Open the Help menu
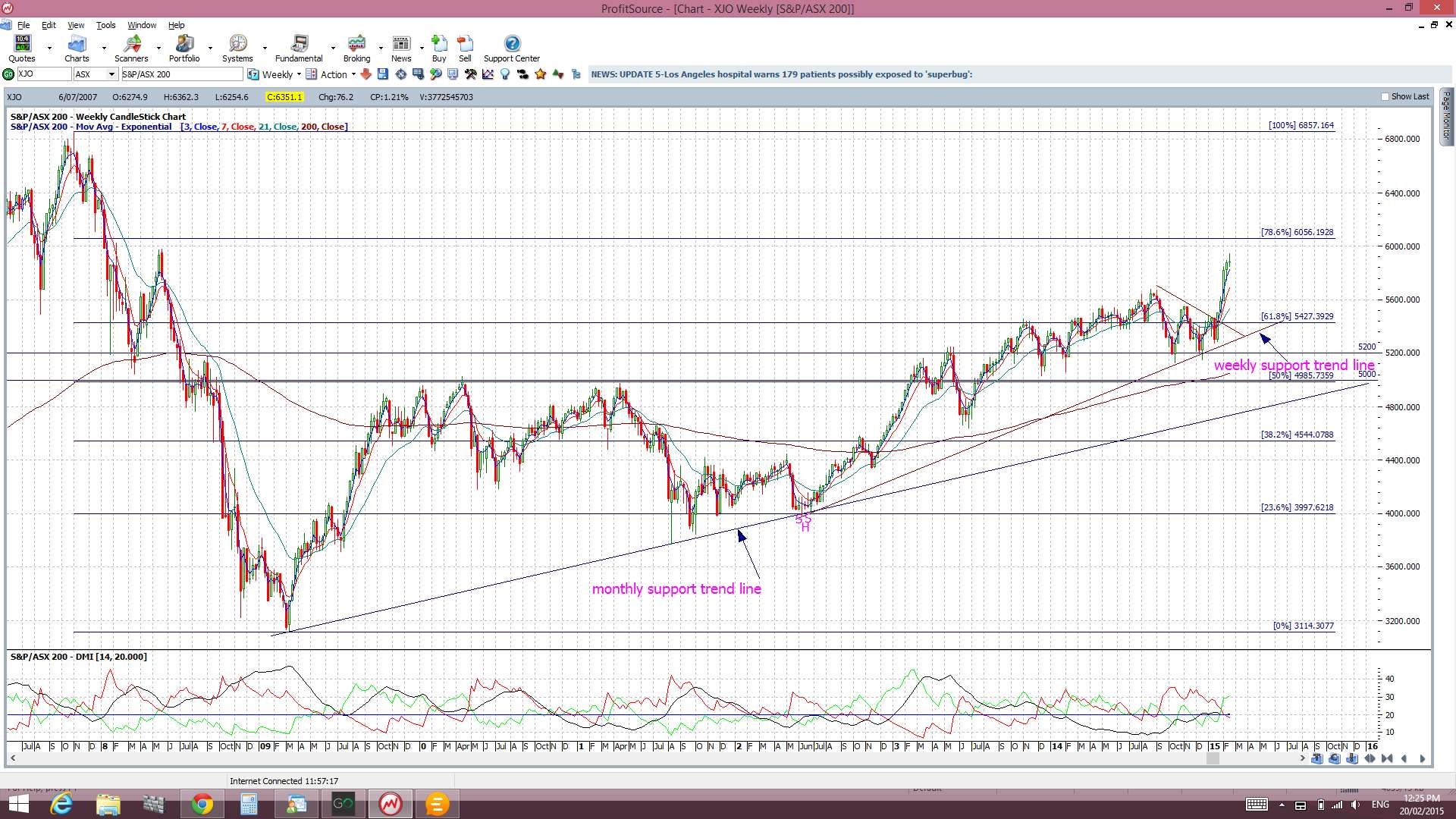Image resolution: width=1456 pixels, height=819 pixels. coord(176,25)
